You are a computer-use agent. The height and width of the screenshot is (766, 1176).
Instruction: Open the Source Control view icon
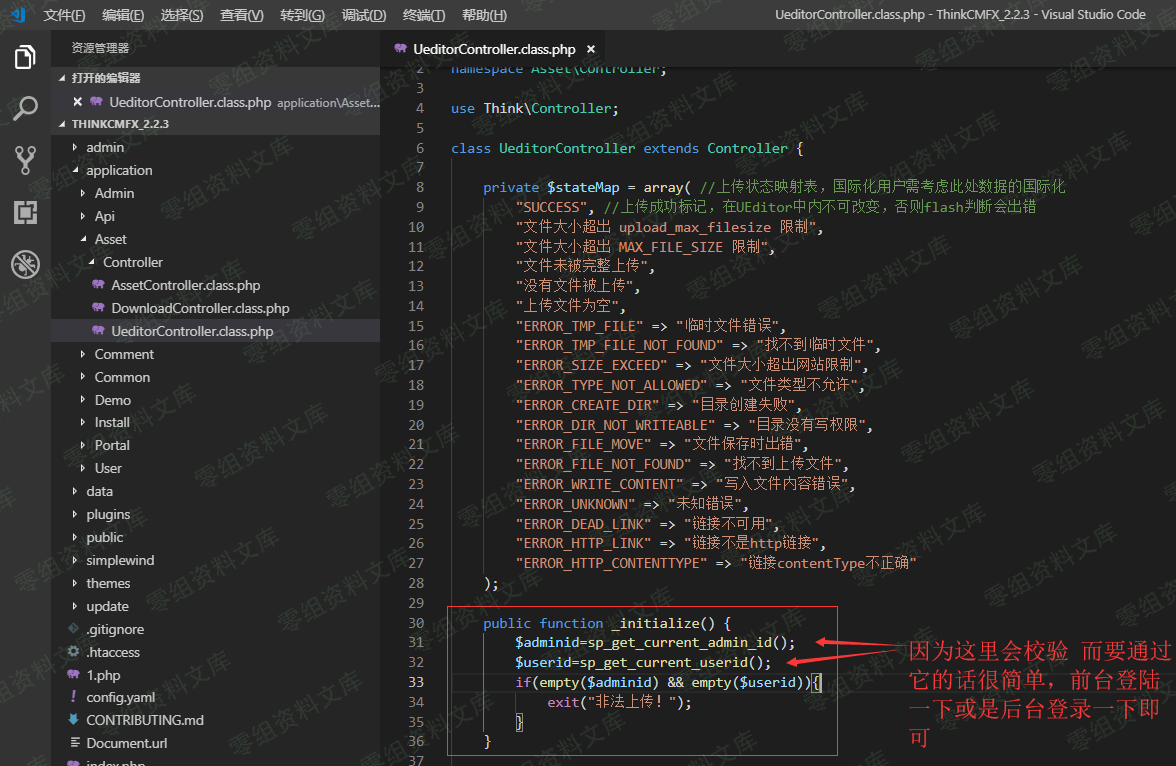(x=25, y=160)
